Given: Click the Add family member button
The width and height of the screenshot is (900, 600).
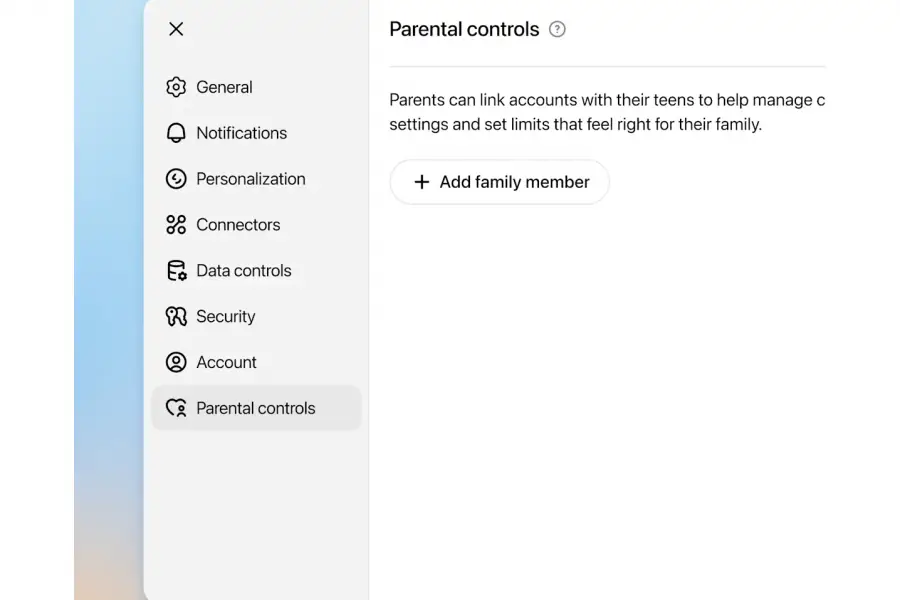Looking at the screenshot, I should [500, 182].
